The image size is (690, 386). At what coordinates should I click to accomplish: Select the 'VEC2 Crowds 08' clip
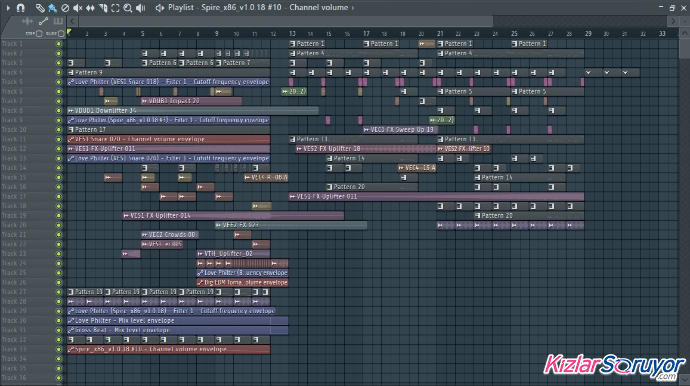click(169, 235)
